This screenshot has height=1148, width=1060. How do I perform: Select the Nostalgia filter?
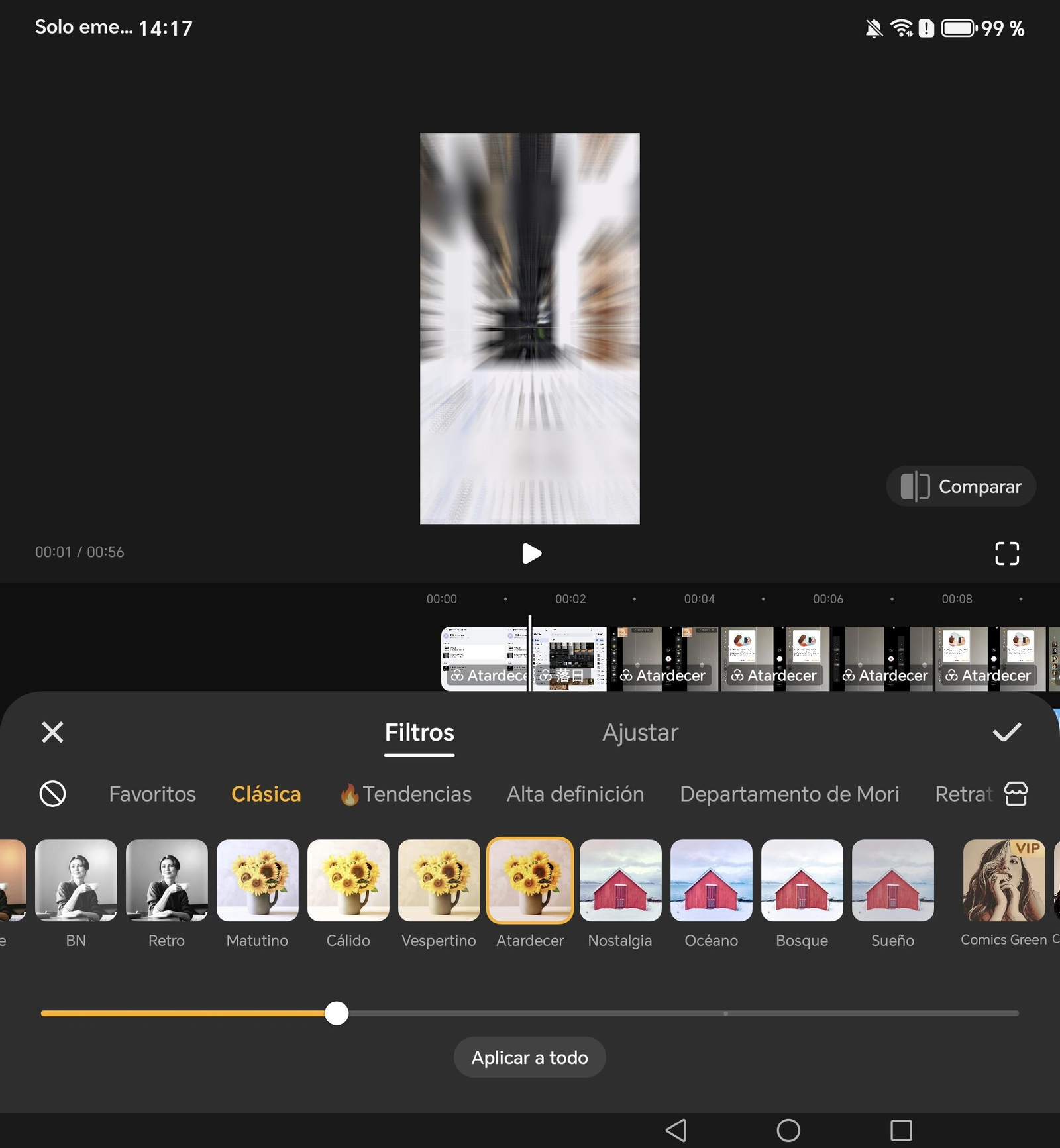[x=620, y=880]
